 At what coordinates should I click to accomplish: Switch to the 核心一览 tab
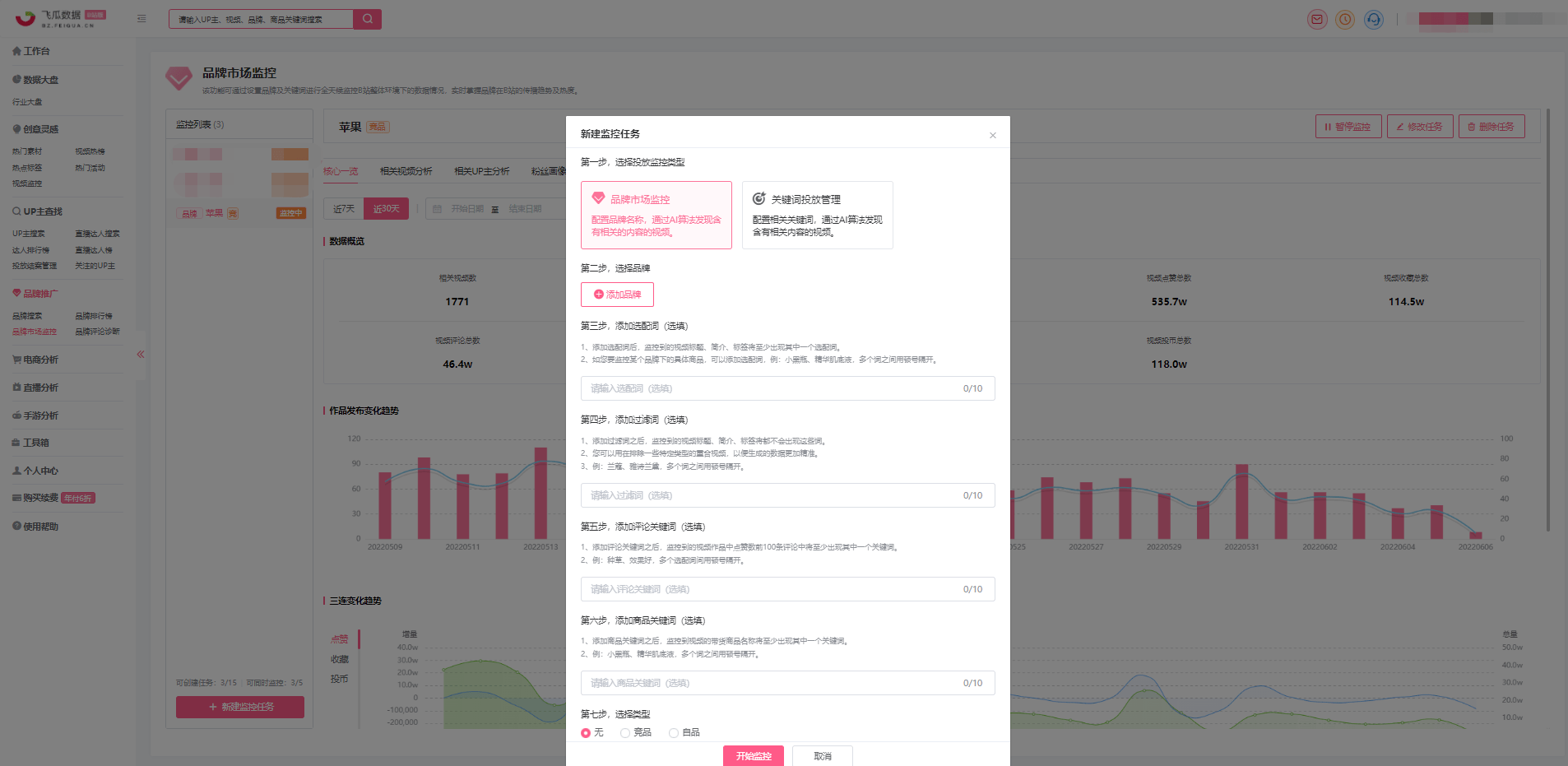341,171
